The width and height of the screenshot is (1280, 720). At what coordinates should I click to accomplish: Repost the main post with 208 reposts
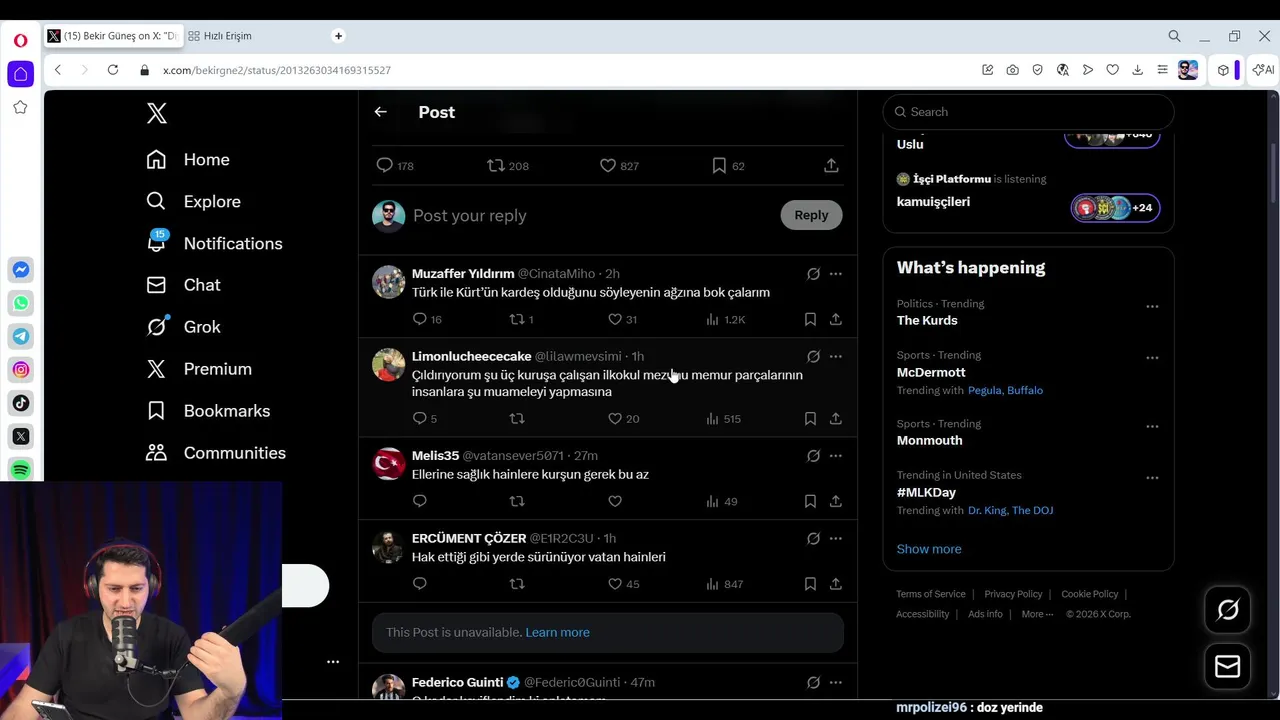tap(496, 165)
